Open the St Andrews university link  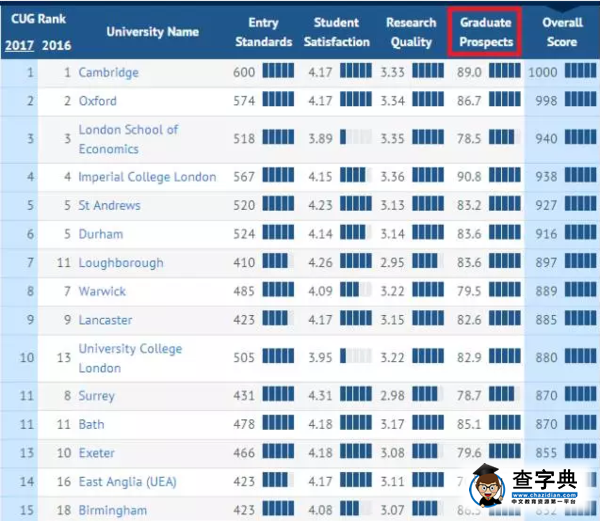click(x=109, y=205)
